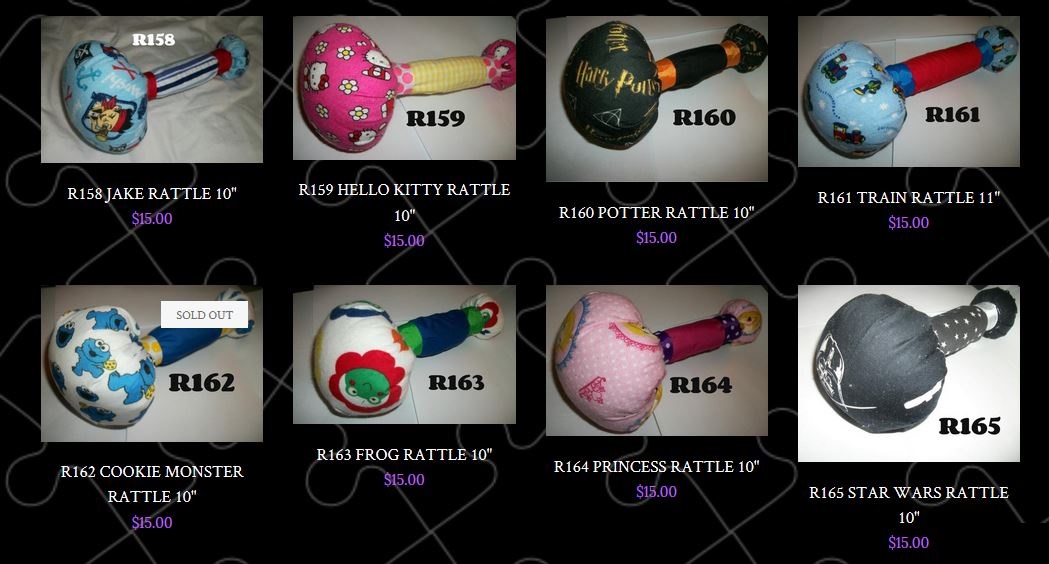1049x564 pixels.
Task: Click the $15.00 price under Jake rattle
Action: tap(152, 219)
